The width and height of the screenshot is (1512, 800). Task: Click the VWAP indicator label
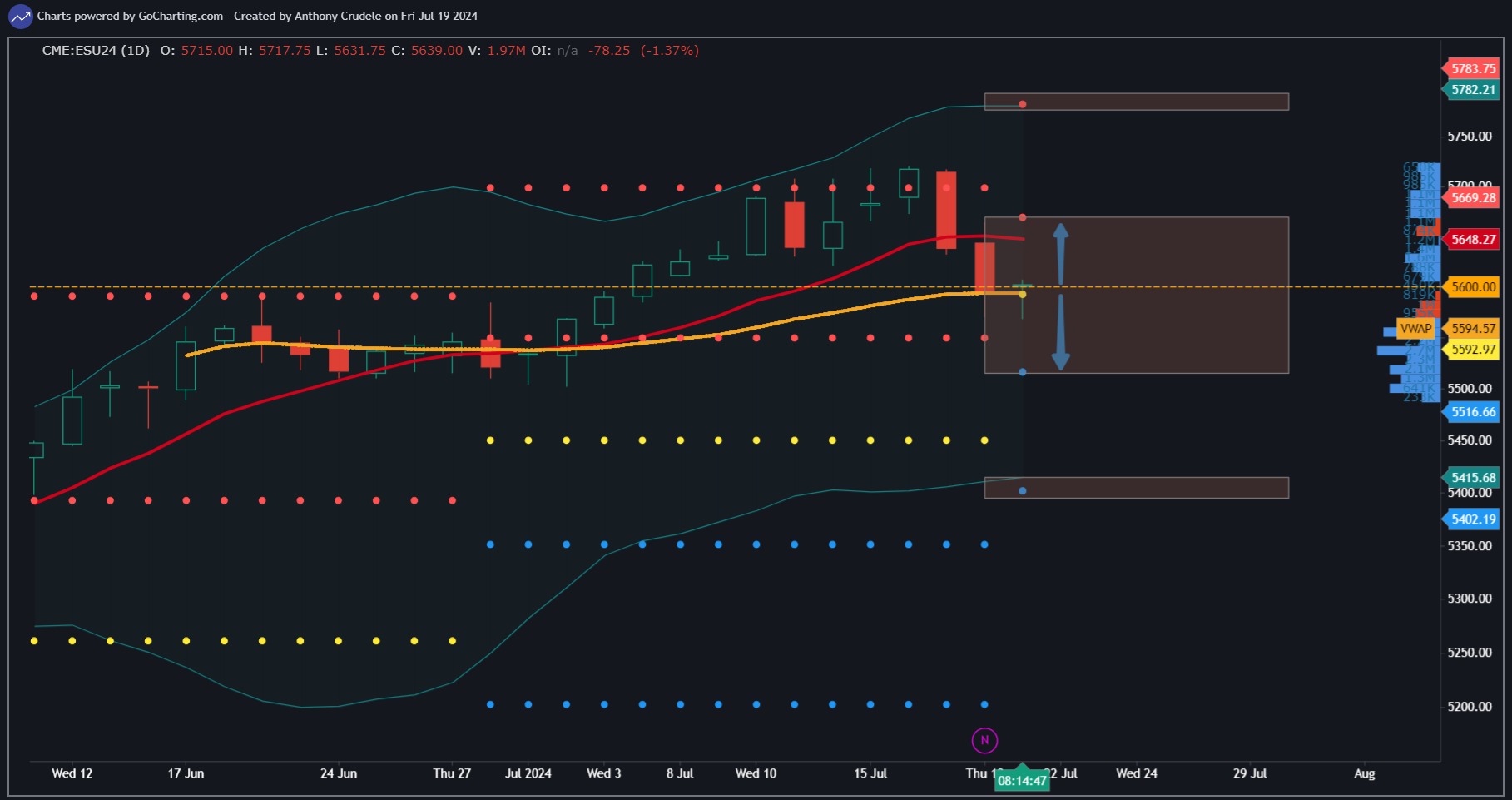(x=1415, y=328)
